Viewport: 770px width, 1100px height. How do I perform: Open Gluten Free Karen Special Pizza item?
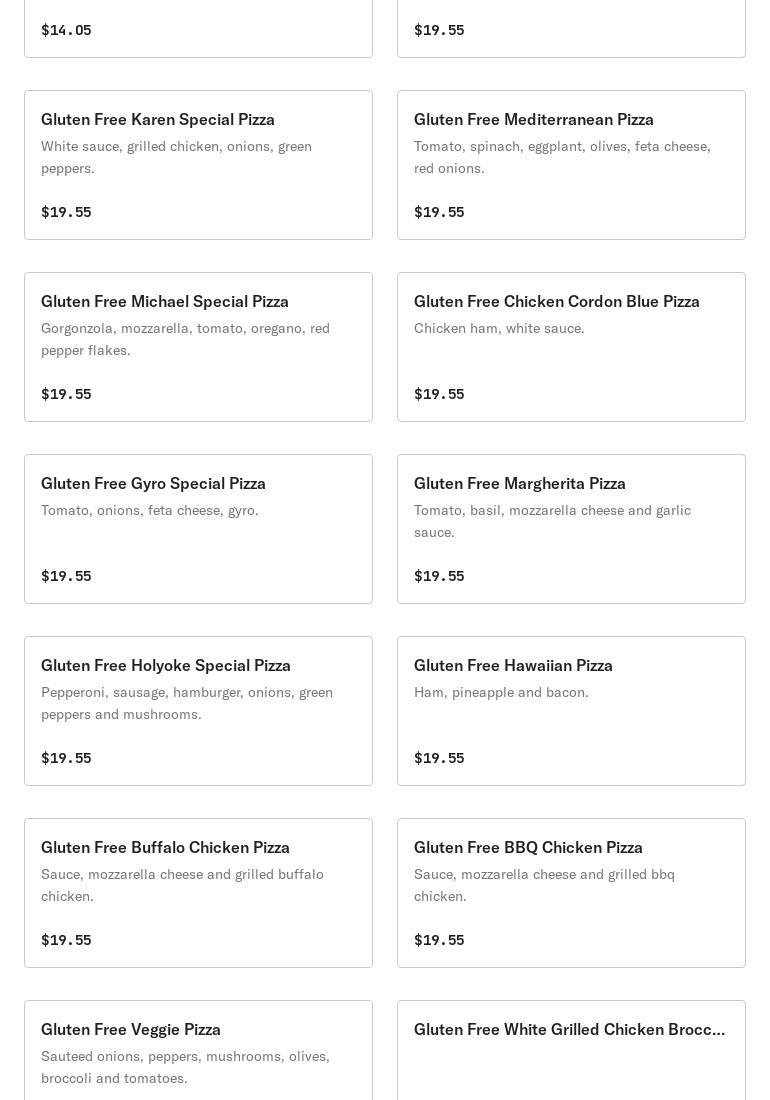pos(198,165)
